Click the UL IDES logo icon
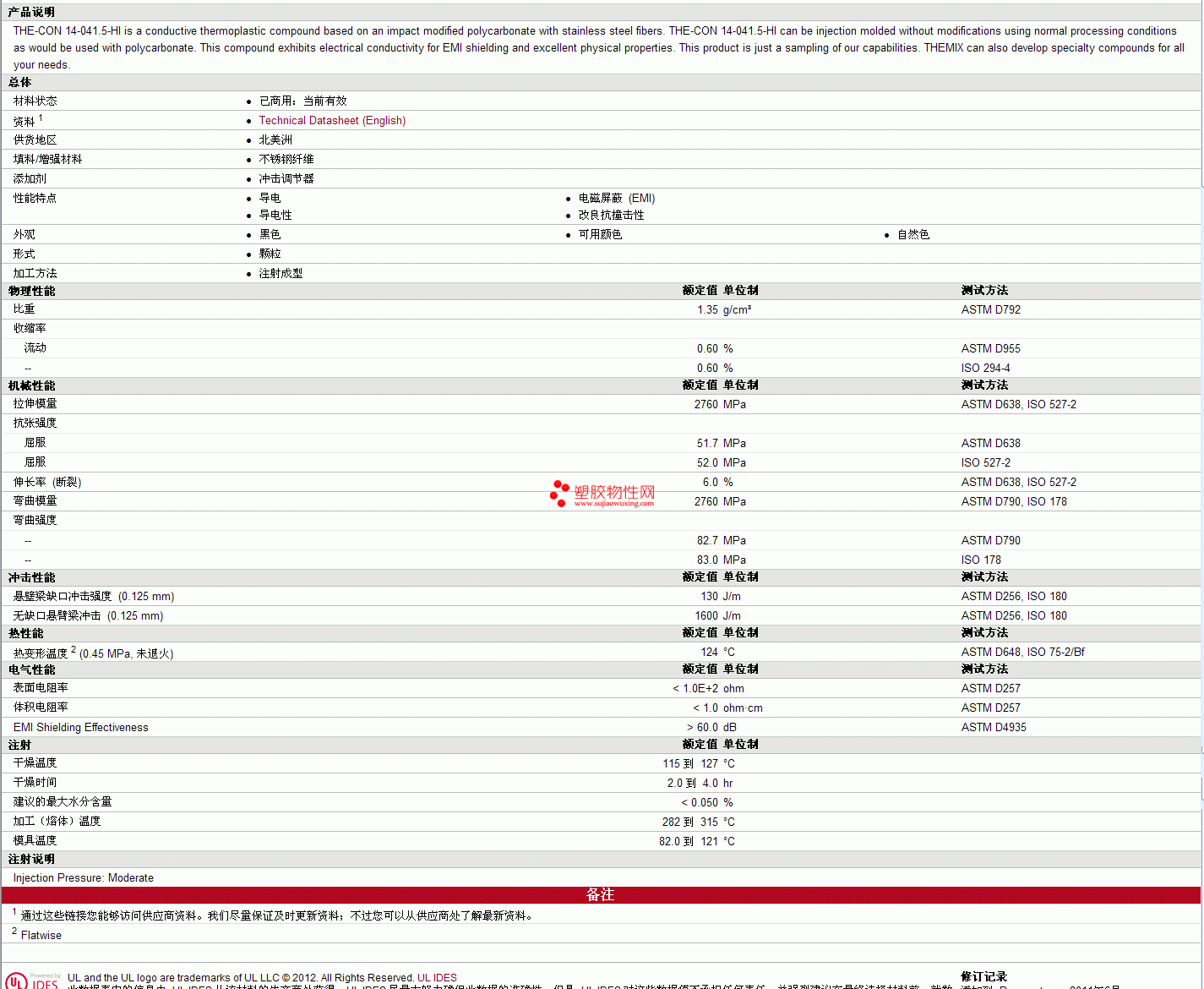 32,981
